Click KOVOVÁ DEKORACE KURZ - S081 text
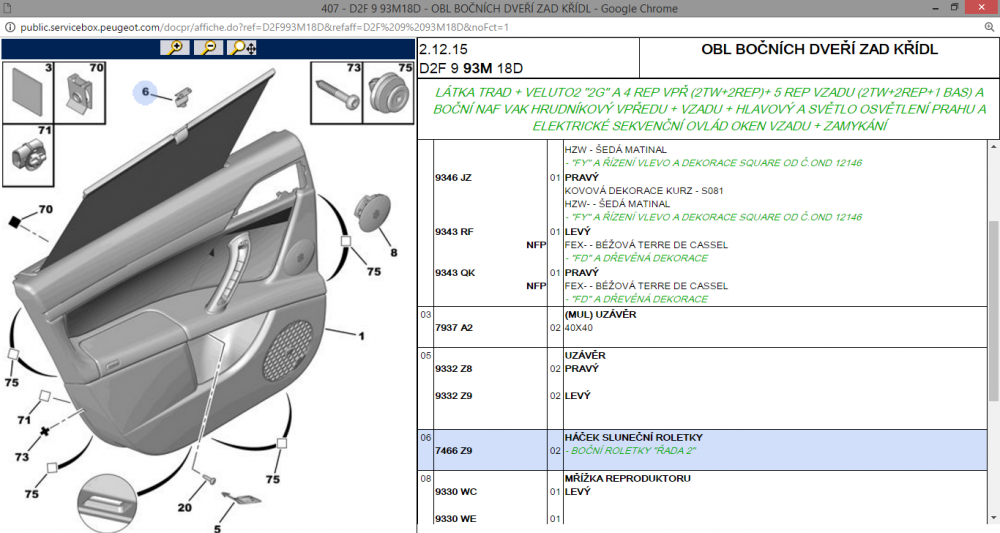This screenshot has height=533, width=1000. (x=643, y=191)
